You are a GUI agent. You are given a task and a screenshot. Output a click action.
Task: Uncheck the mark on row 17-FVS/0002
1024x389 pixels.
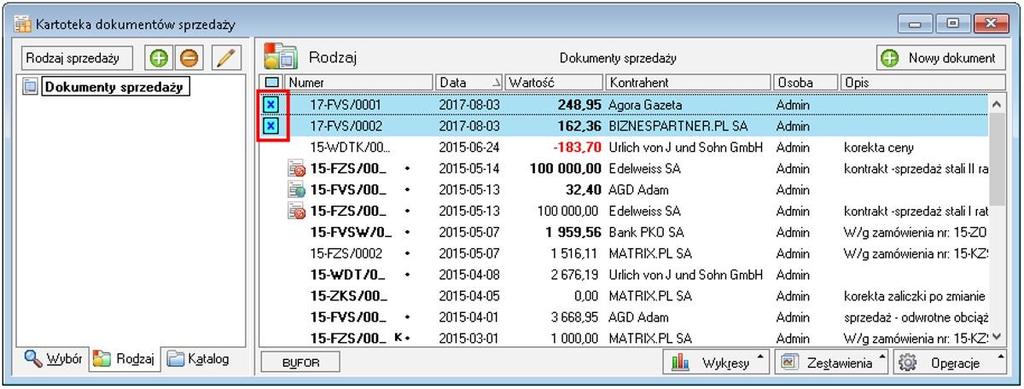pos(271,125)
